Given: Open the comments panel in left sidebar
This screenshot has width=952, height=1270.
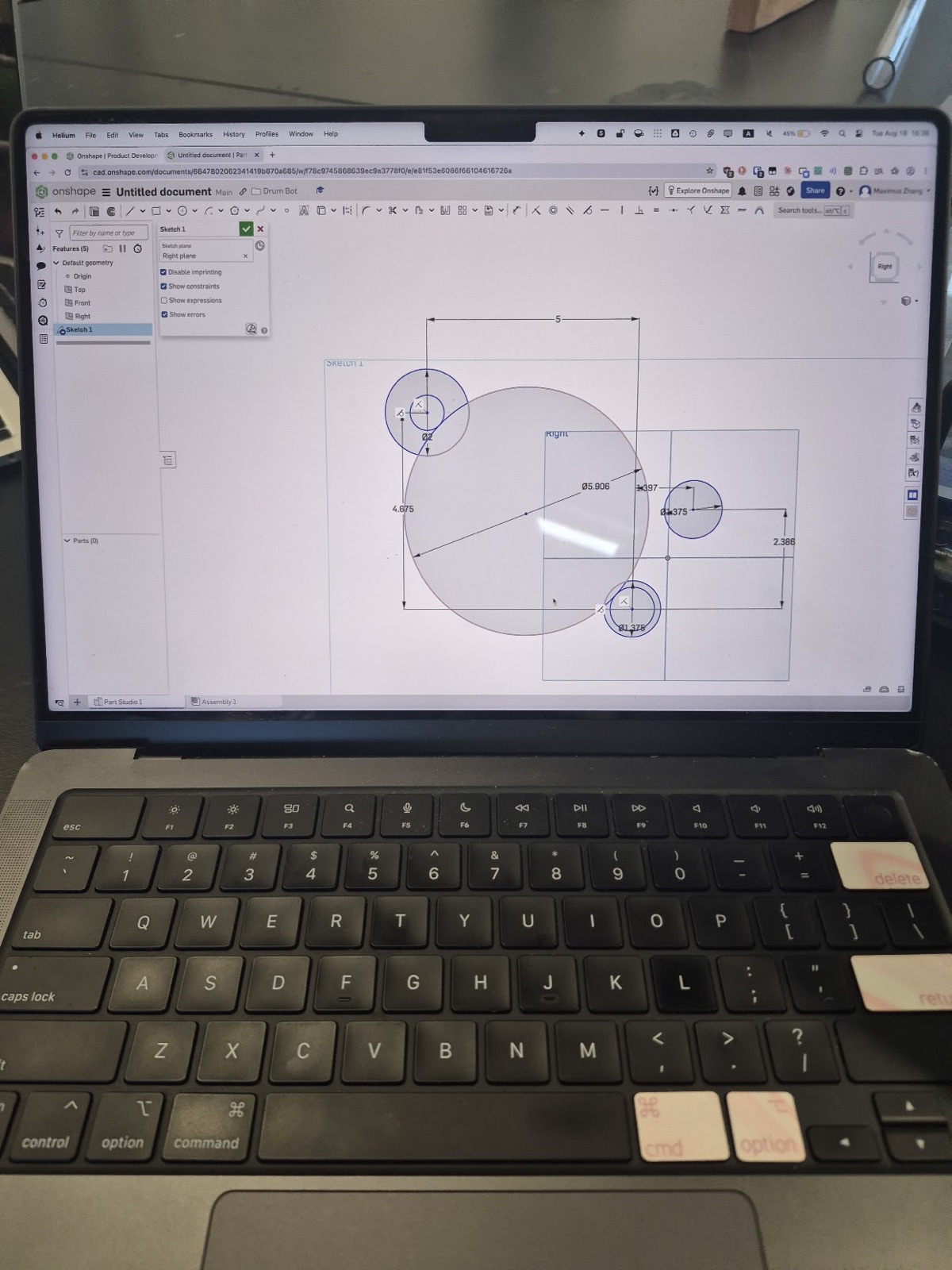Looking at the screenshot, I should coord(41,266).
